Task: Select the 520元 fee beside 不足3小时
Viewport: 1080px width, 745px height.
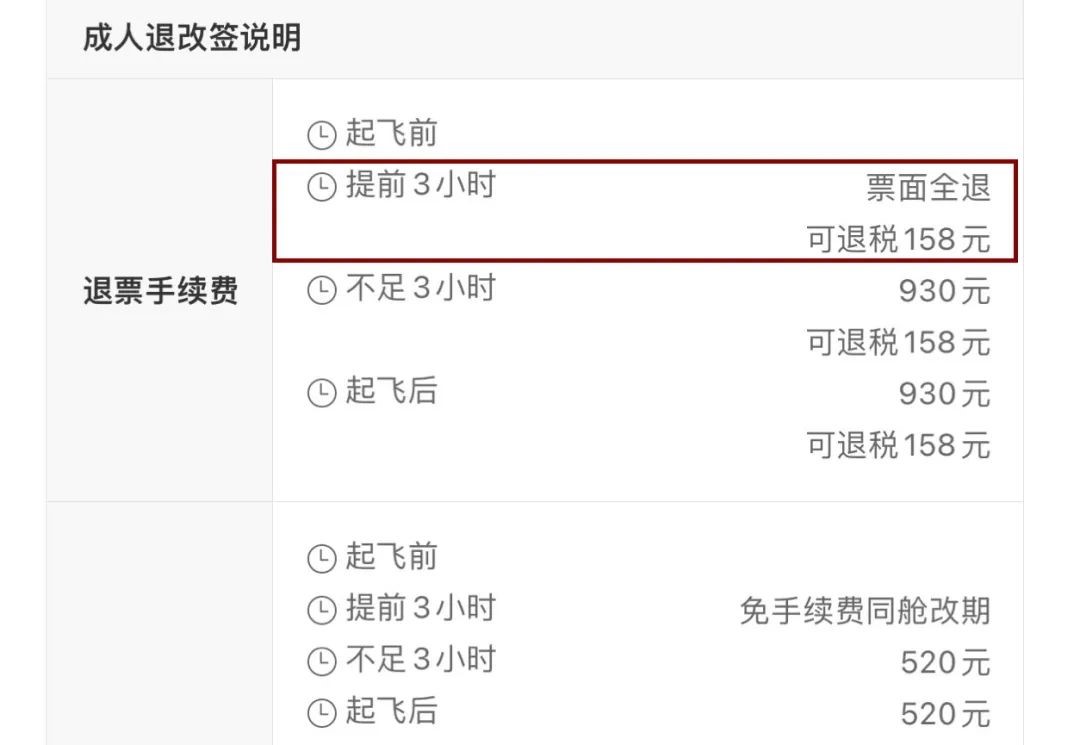Action: coord(945,662)
